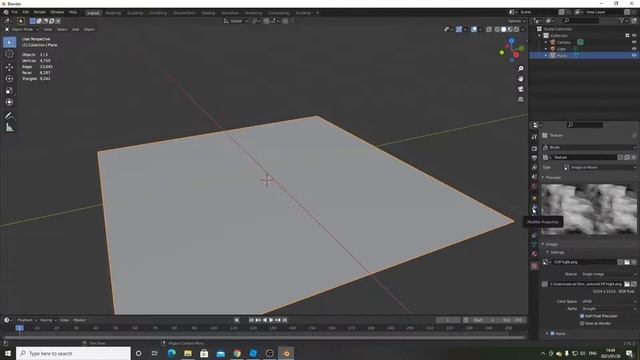Open the Window menu

[x=57, y=13]
